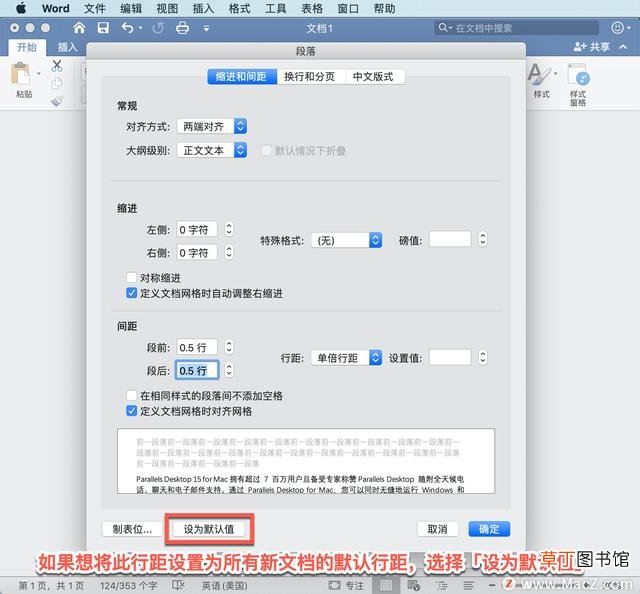Collapse the ribbon with the chevron
This screenshot has height=594, width=640.
pyautogui.click(x=623, y=47)
